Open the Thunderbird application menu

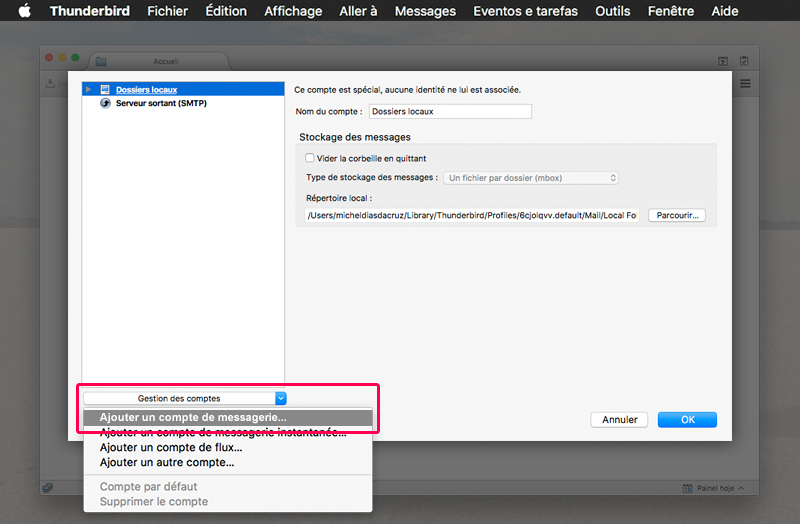[x=90, y=11]
